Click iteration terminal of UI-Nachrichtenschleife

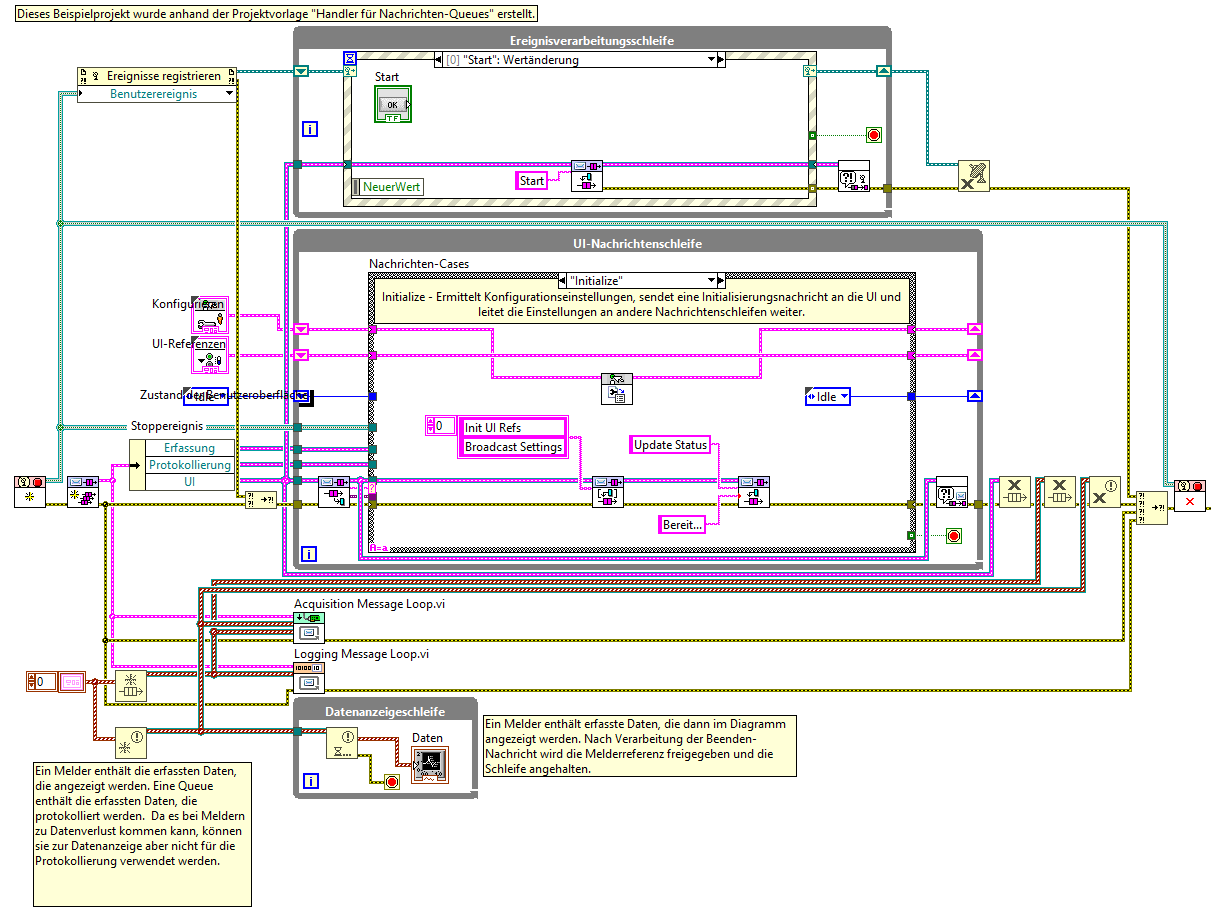tap(310, 553)
